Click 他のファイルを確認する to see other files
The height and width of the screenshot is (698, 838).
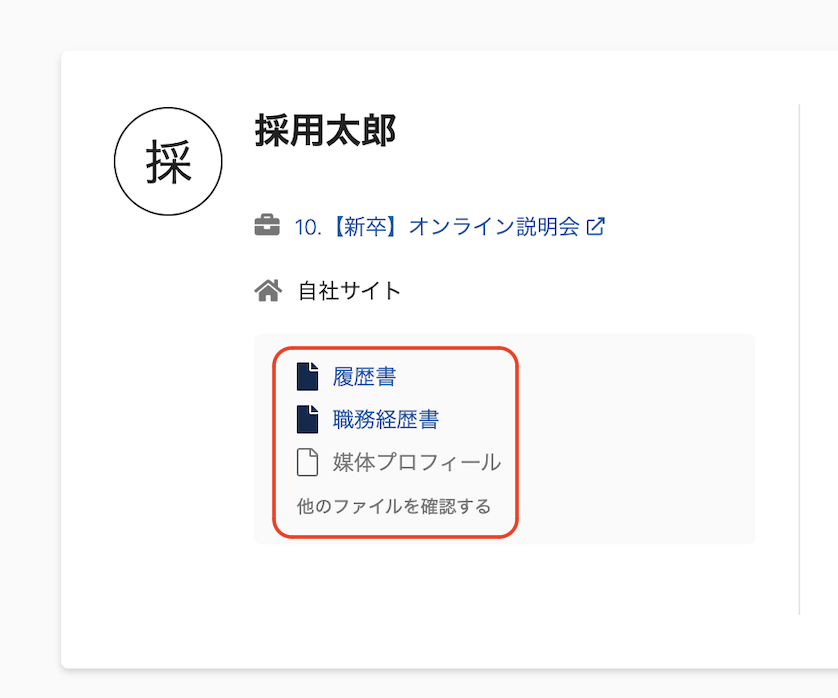(x=394, y=506)
